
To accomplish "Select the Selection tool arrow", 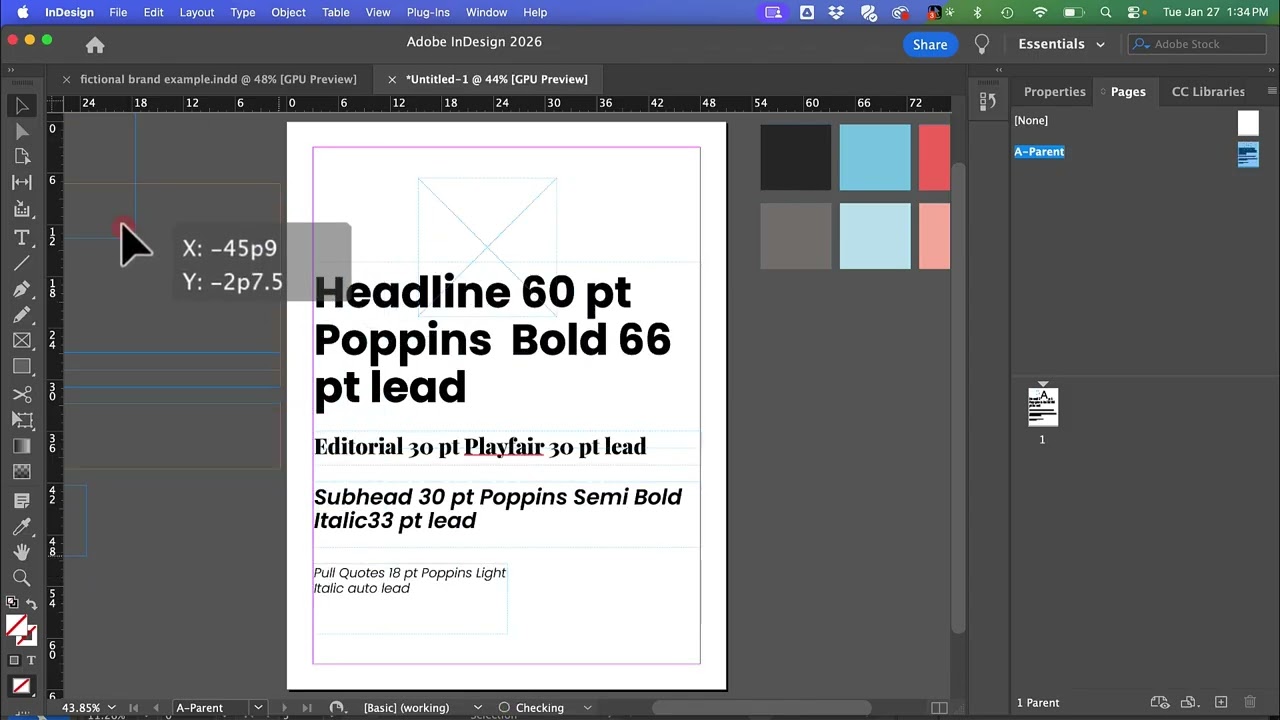I will click(x=22, y=105).
